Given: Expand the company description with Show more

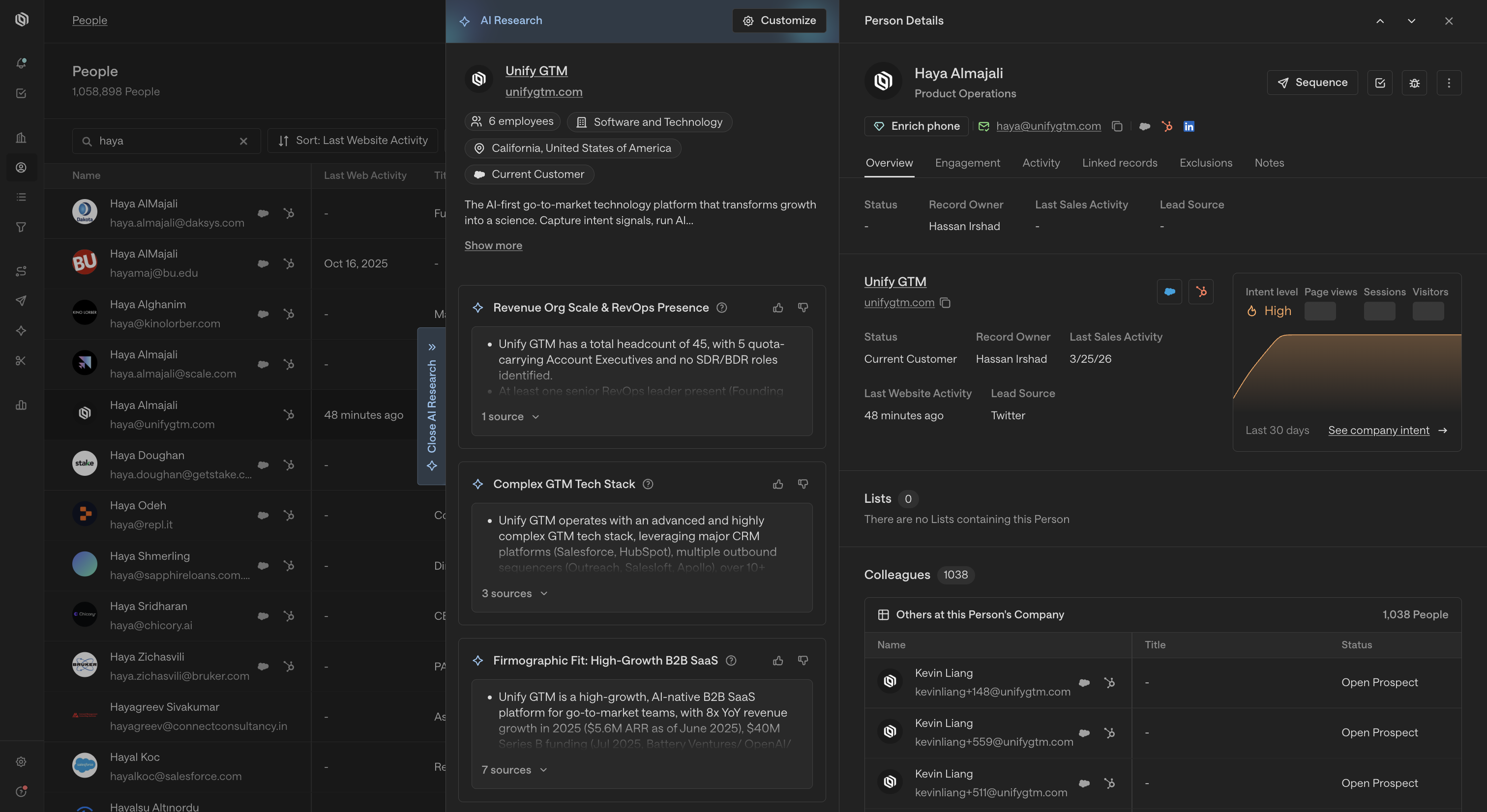Looking at the screenshot, I should point(494,245).
